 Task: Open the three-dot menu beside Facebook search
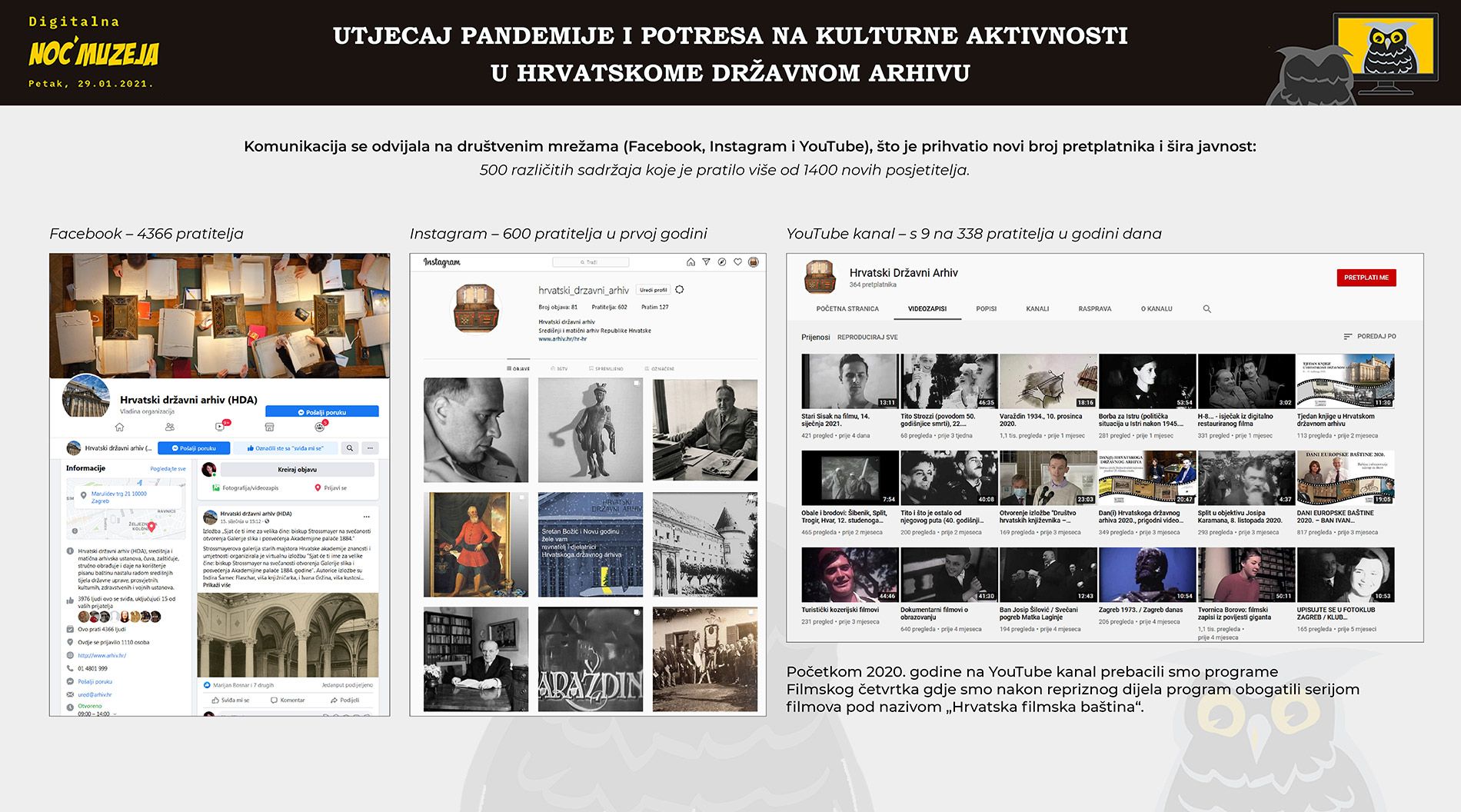coord(371,448)
